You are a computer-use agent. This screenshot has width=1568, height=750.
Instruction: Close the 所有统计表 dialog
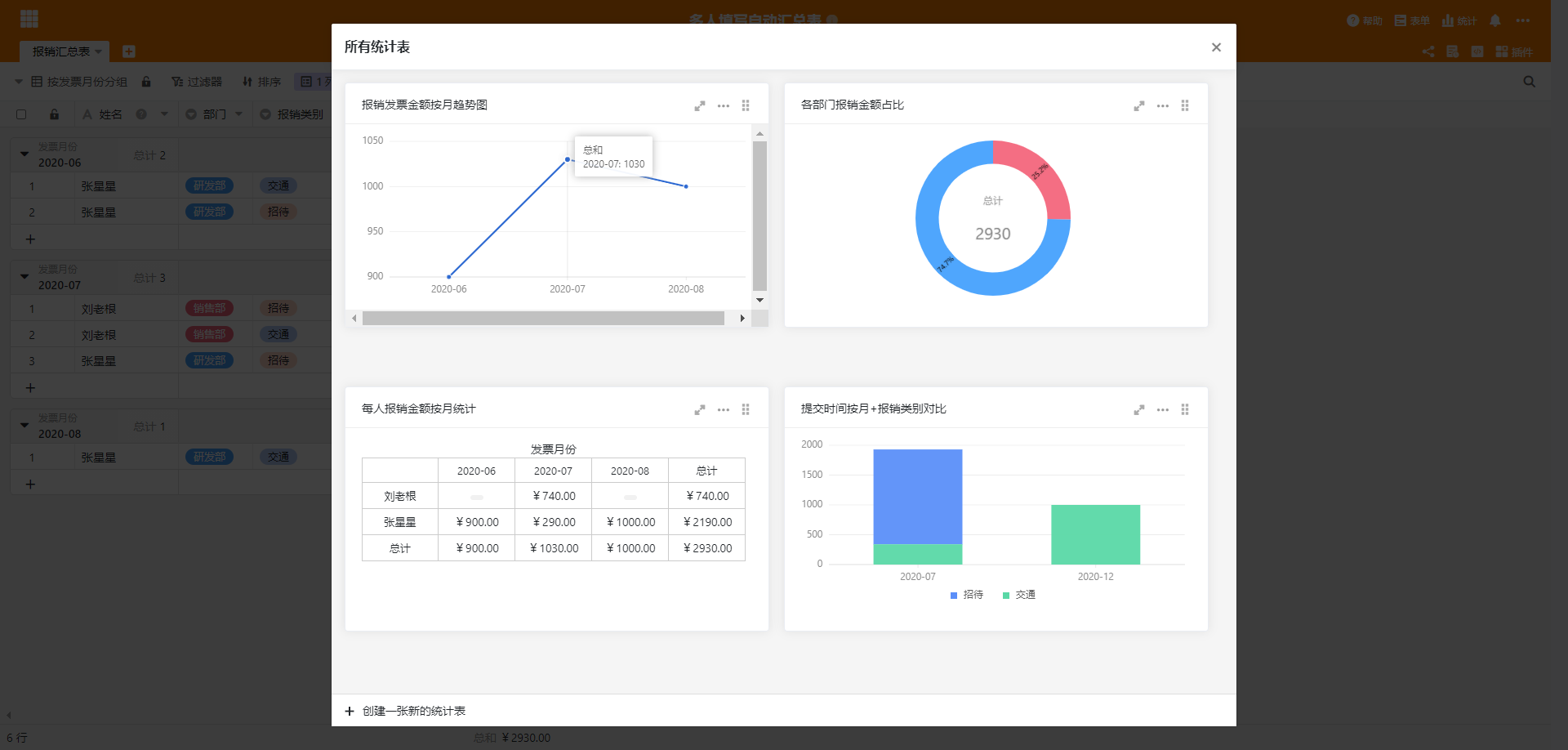(1216, 47)
